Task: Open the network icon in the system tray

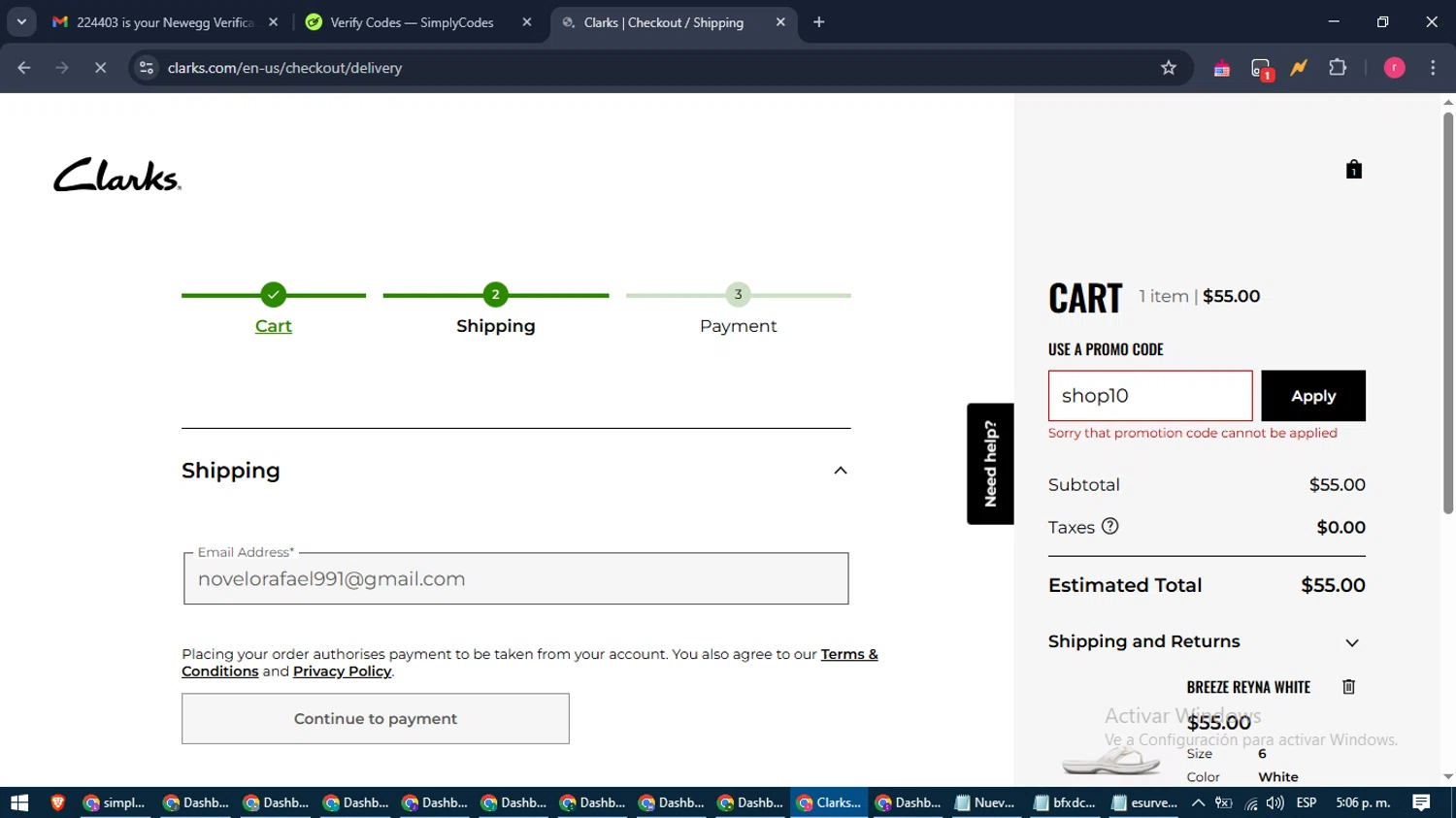Action: (1251, 802)
